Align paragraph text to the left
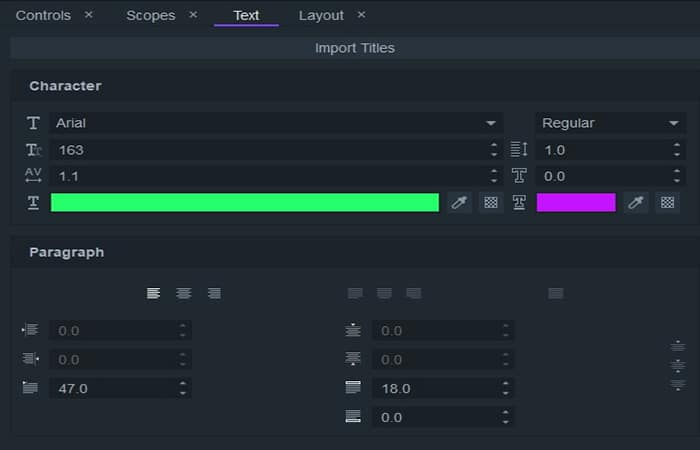700x450 pixels. coord(153,293)
